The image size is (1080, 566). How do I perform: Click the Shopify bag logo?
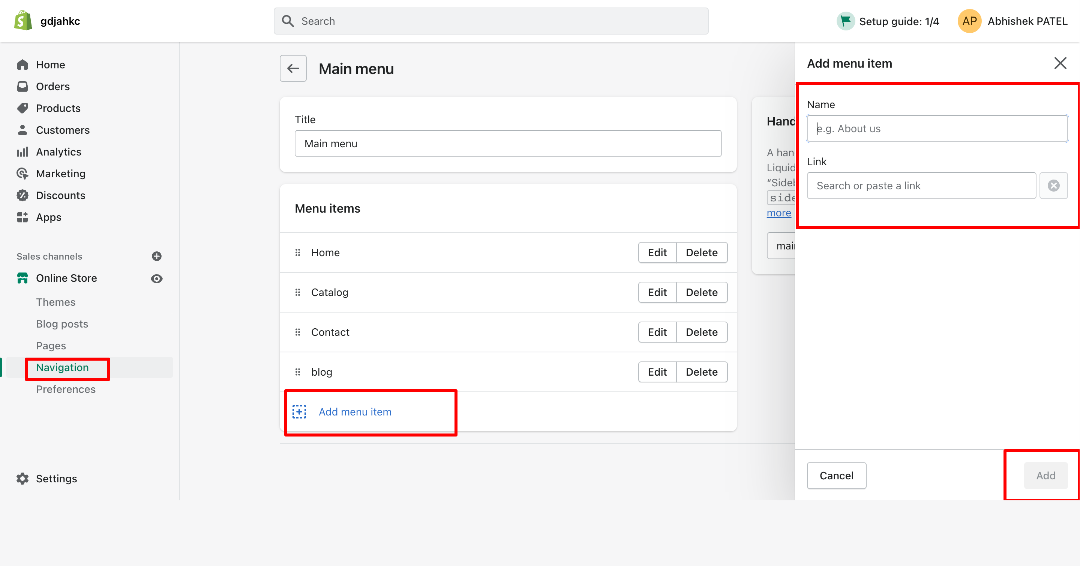(x=23, y=21)
